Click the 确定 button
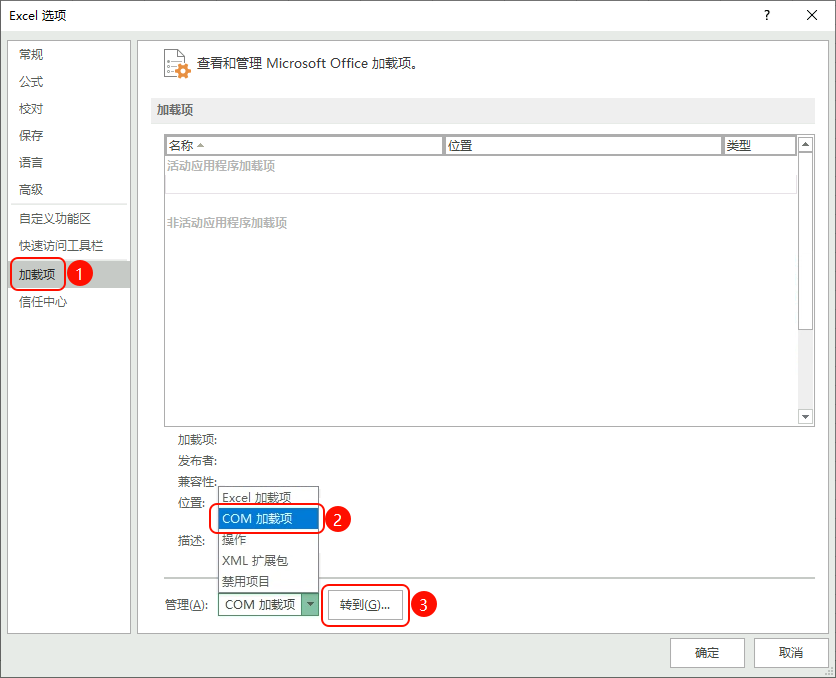 707,653
